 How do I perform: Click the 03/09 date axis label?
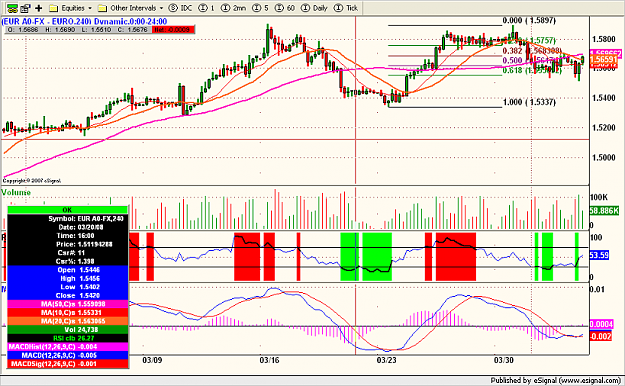(x=152, y=360)
